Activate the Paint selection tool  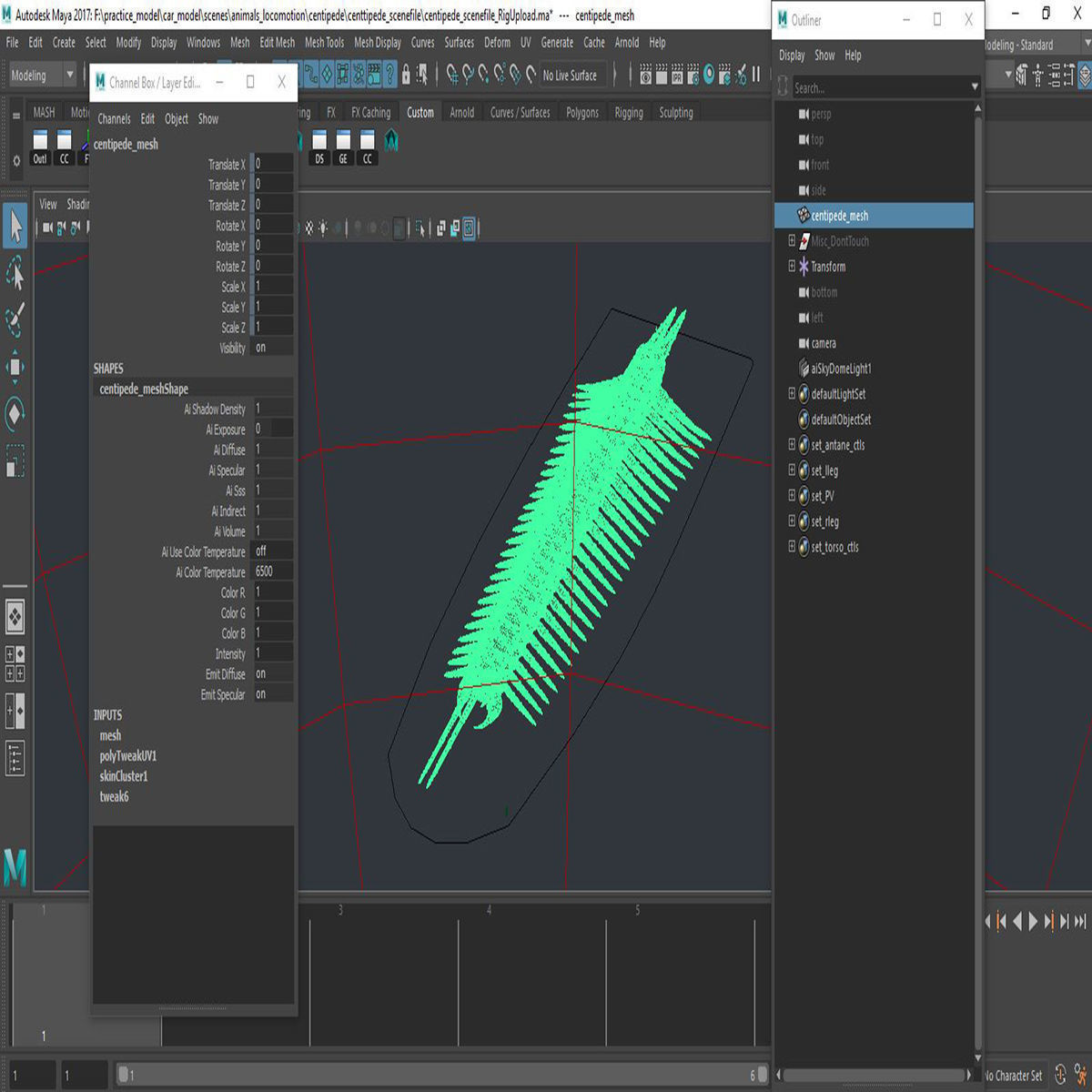[x=15, y=319]
